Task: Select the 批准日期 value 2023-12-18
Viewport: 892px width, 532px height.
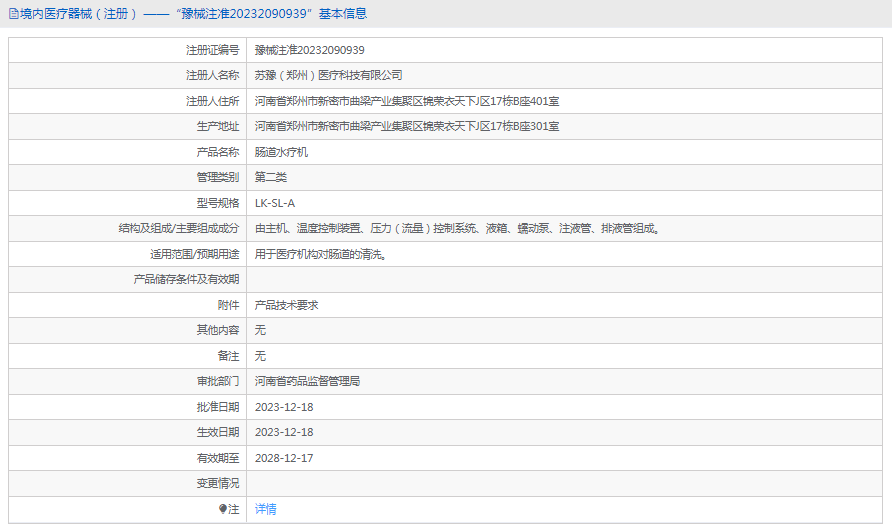Action: 284,407
